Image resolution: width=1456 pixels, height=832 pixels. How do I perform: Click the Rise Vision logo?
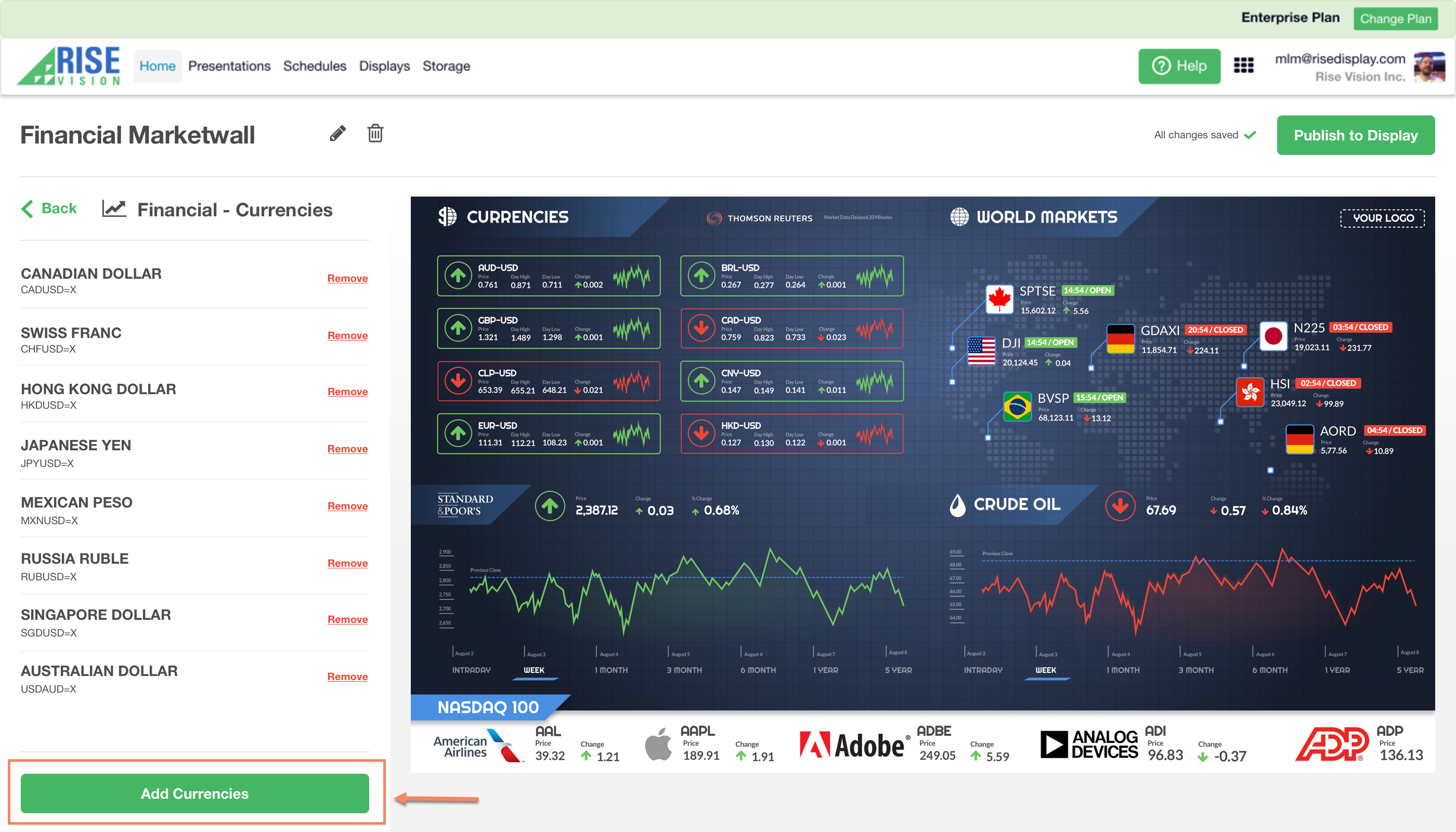(69, 66)
